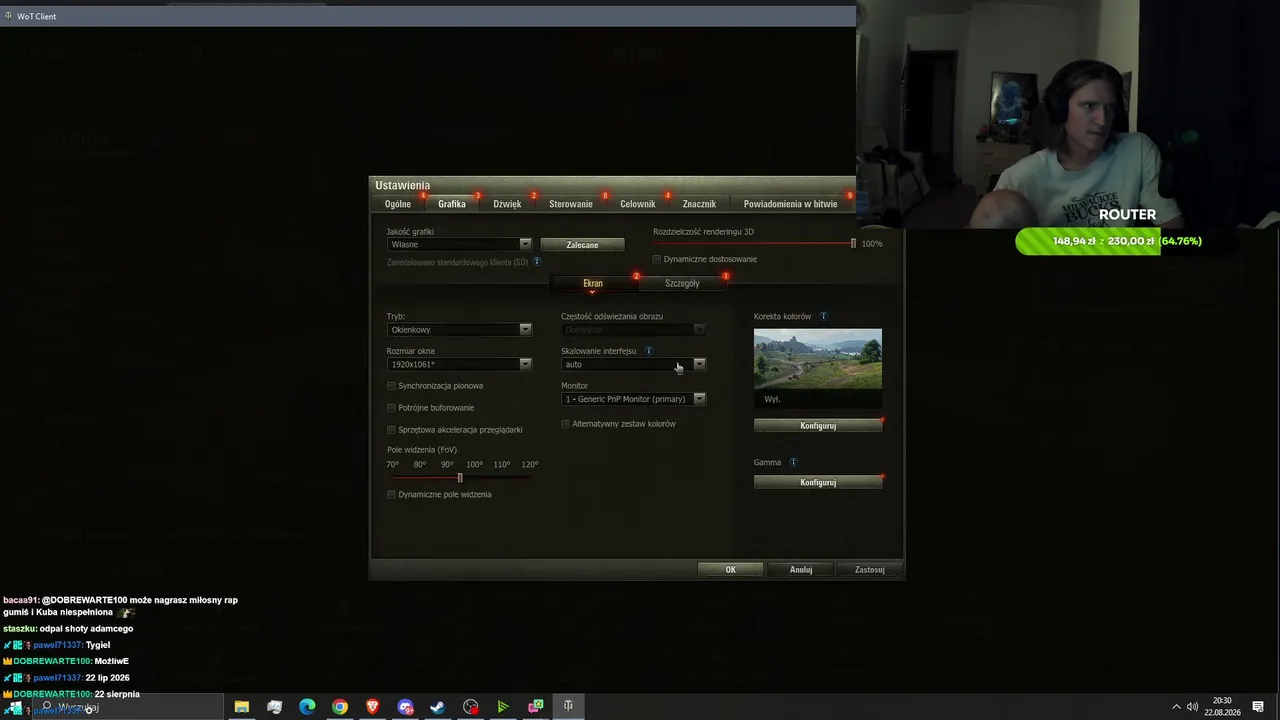Toggle Synchronizacja pionowa checkbox
The height and width of the screenshot is (720, 1280).
click(391, 386)
